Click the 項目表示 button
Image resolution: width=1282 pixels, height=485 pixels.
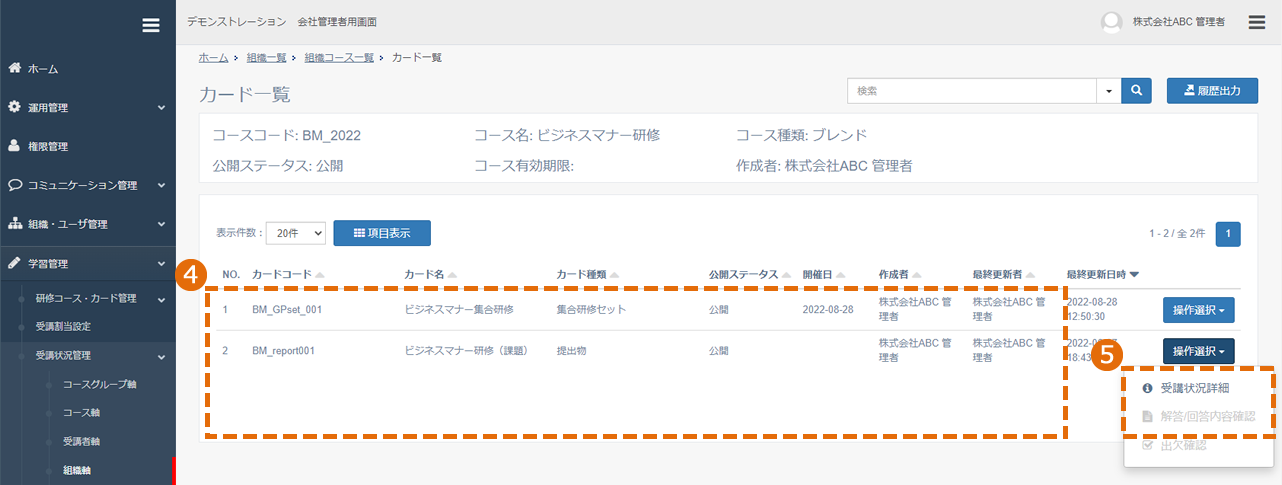[x=382, y=232]
